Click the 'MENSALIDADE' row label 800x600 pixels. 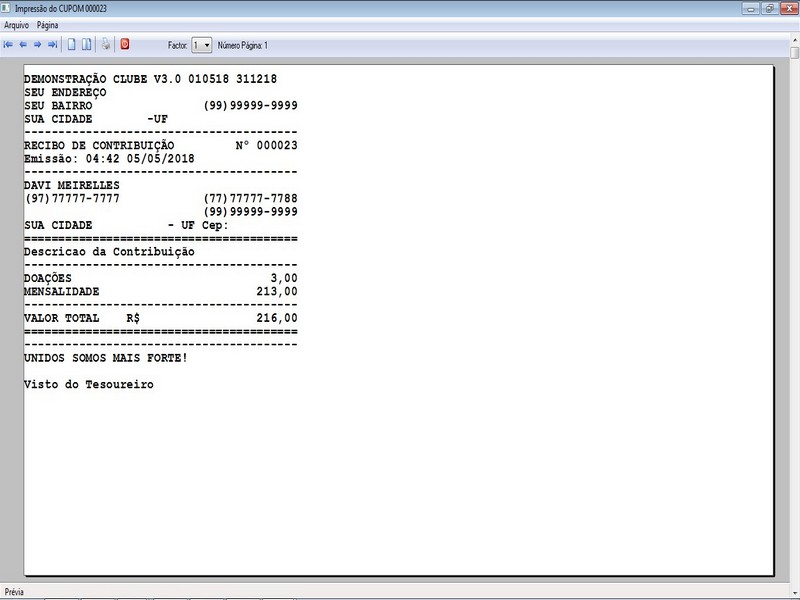62,292
